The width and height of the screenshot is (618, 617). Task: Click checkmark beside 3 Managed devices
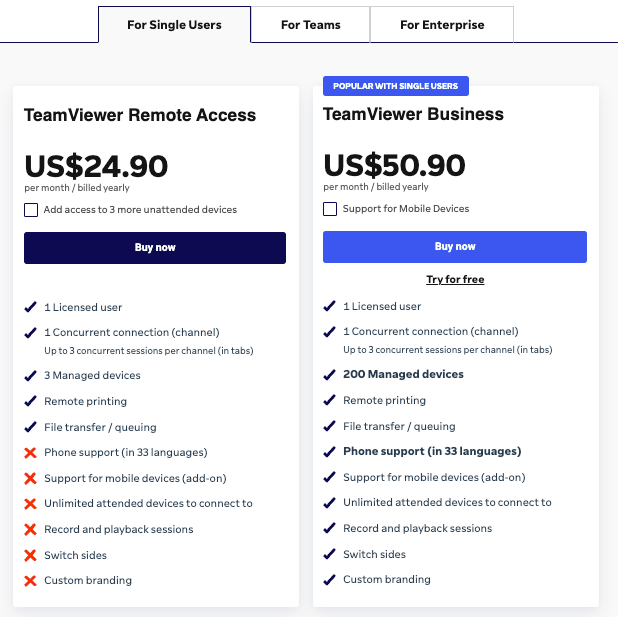[31, 375]
